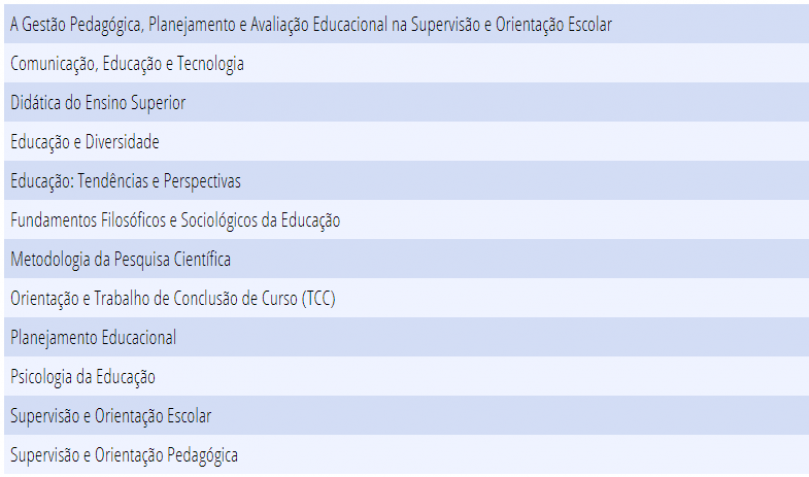Image resolution: width=809 pixels, height=477 pixels.
Task: Click Orientação e Trabalho de Conclusão de Curso
Action: click(x=407, y=298)
